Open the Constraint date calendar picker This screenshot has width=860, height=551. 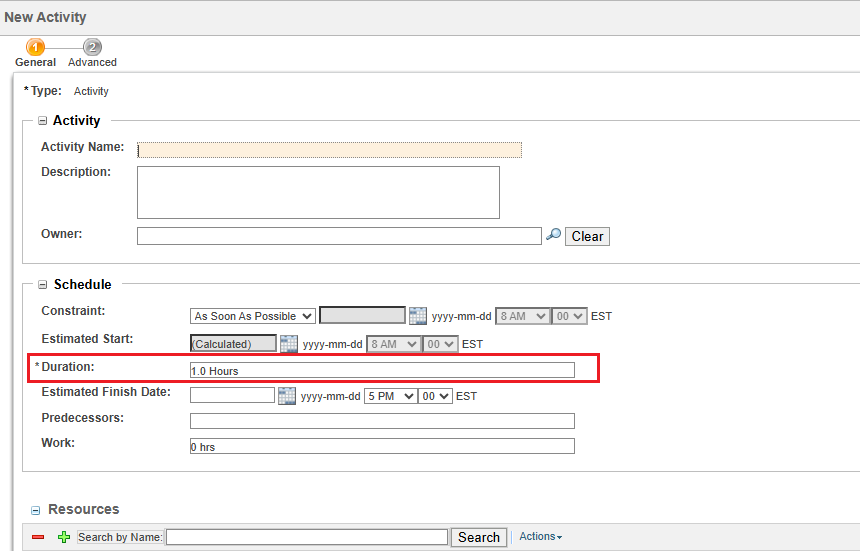pos(418,315)
